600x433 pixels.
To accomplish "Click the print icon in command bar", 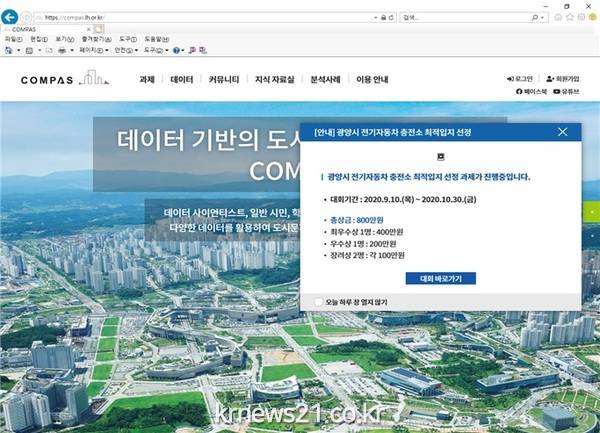I will pyautogui.click(x=61, y=49).
